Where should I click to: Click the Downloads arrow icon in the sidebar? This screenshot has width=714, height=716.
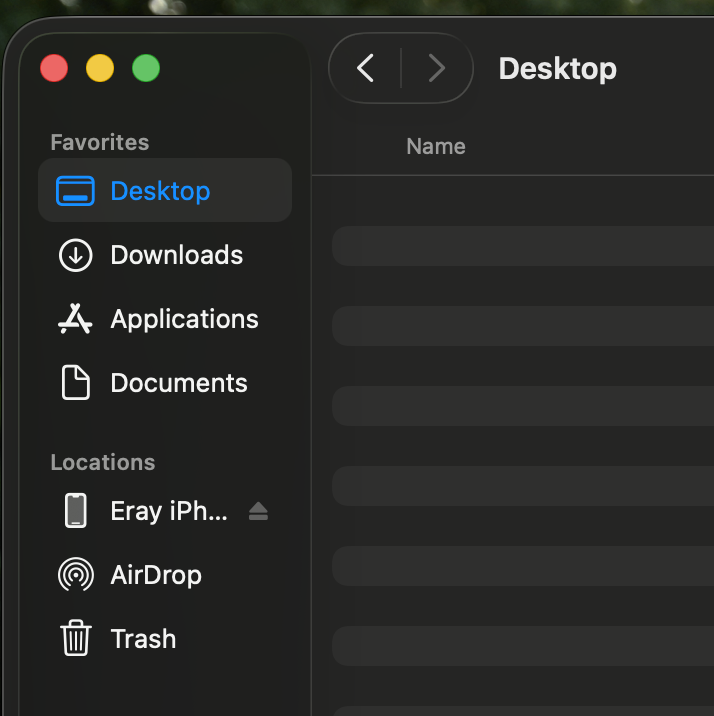[75, 255]
